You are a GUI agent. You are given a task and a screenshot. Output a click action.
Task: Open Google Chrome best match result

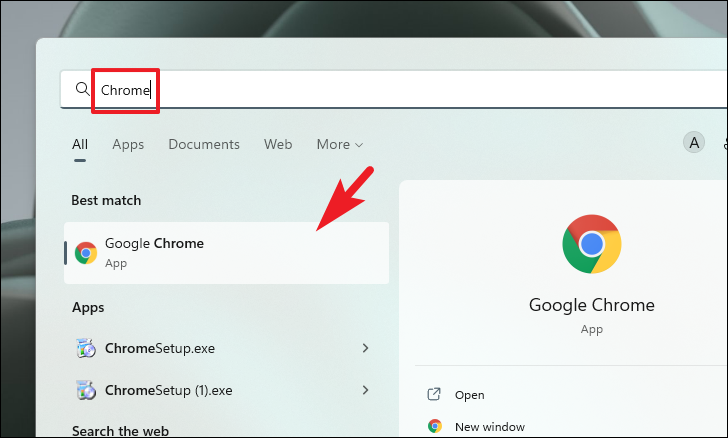[x=227, y=253]
